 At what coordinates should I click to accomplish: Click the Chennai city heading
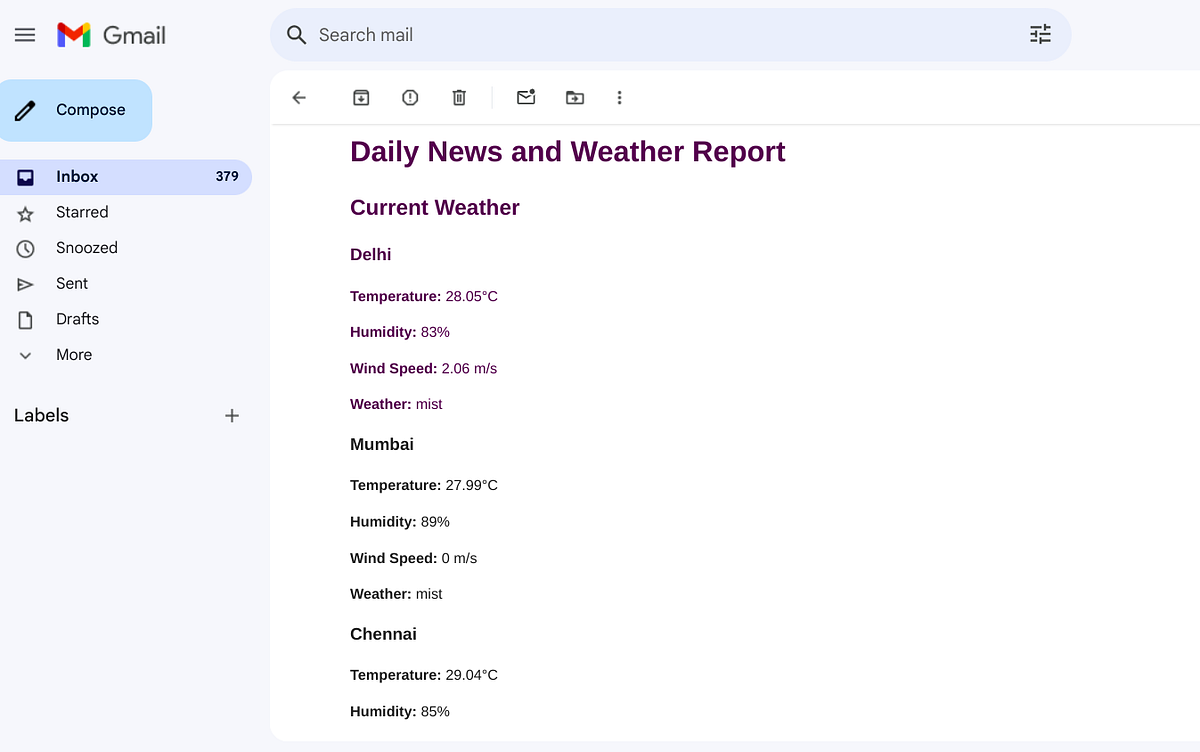(383, 634)
